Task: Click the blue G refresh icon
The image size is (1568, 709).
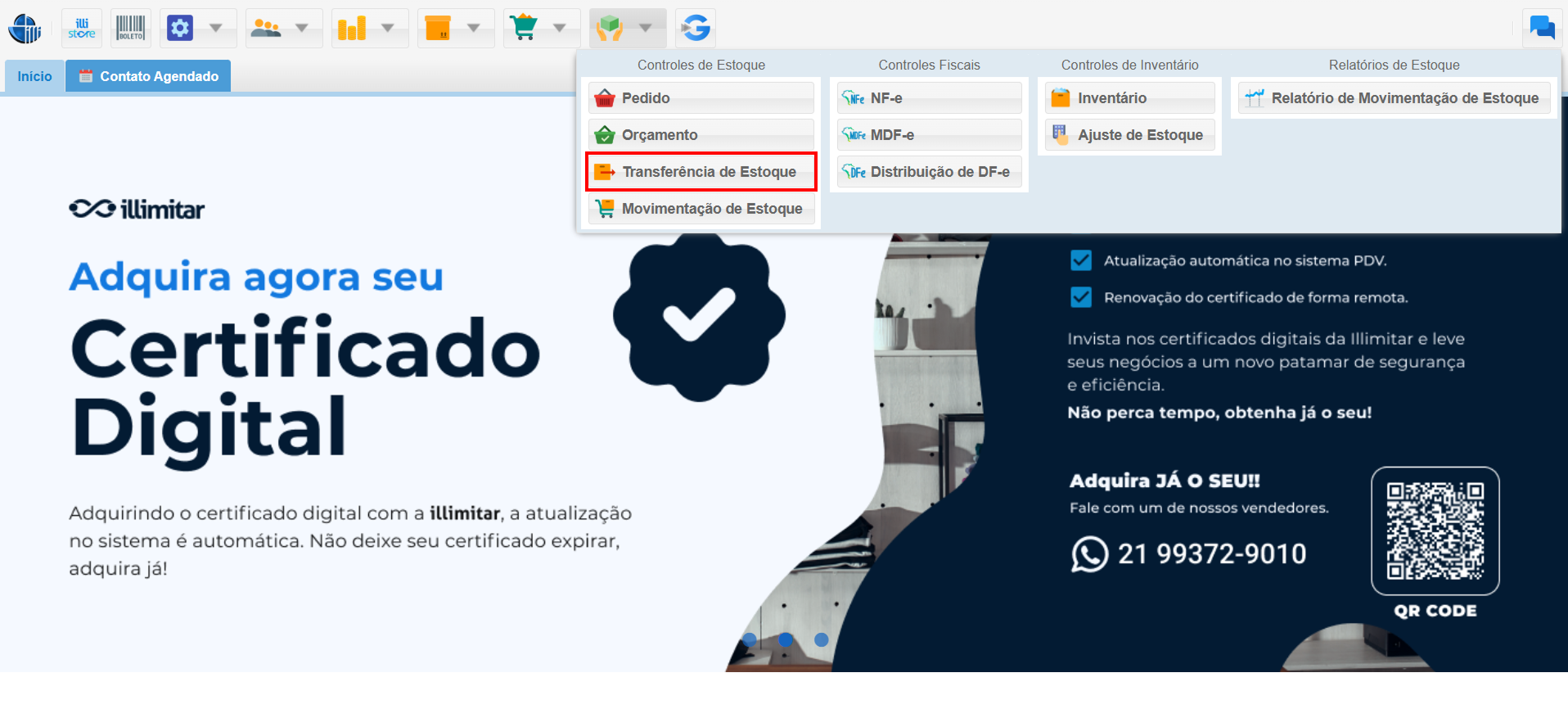Action: point(696,29)
